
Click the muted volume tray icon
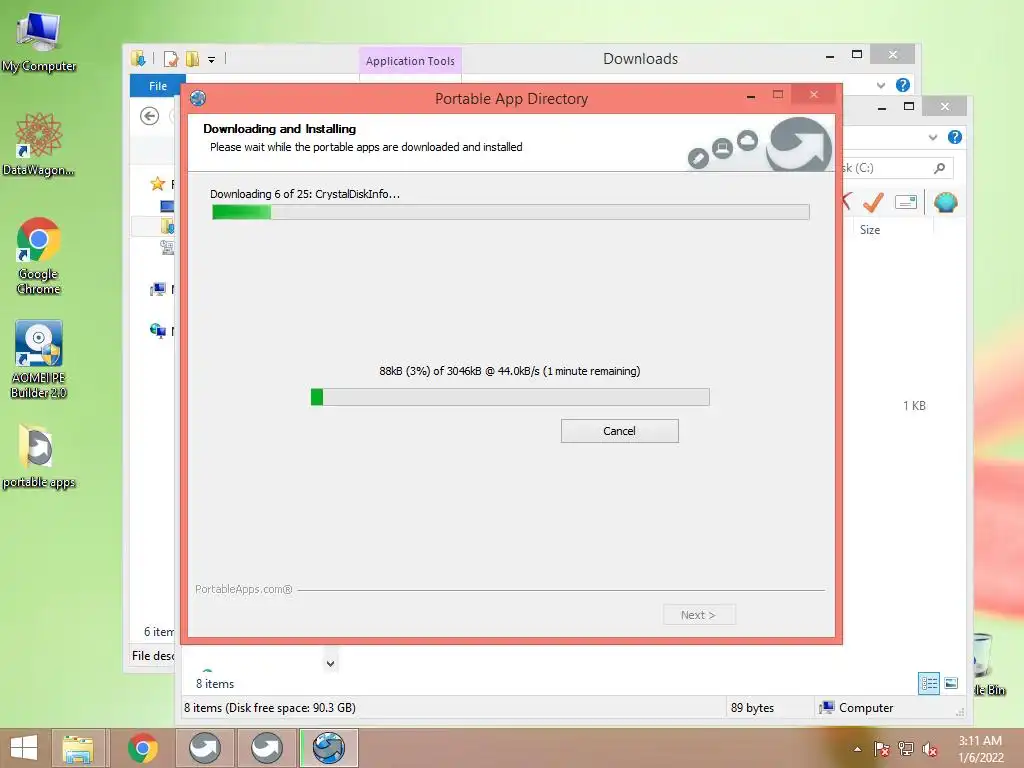tap(930, 749)
